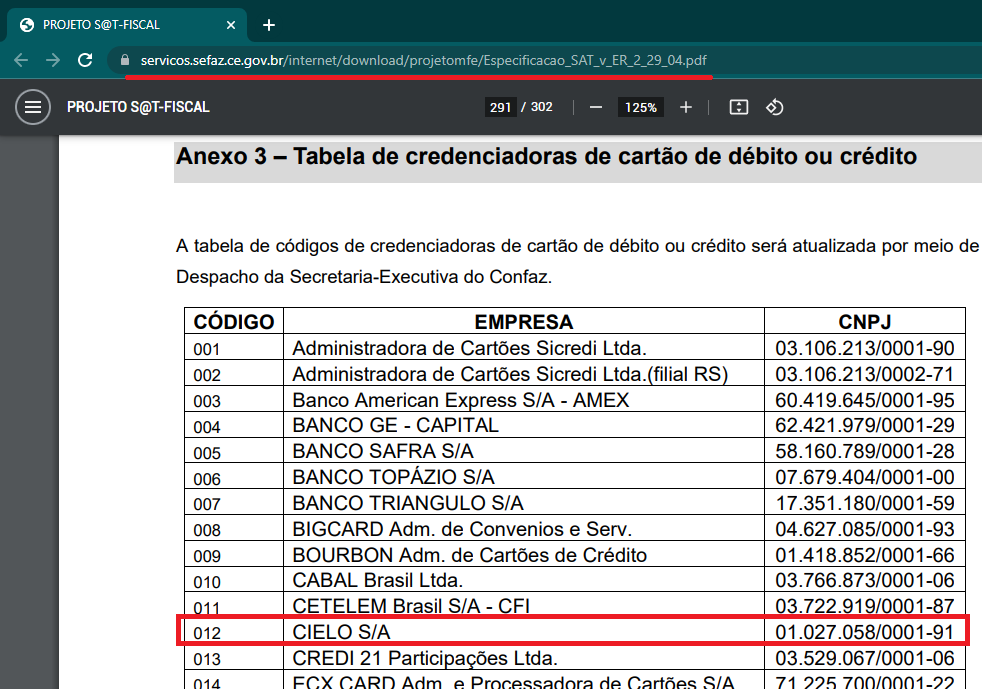
Task: Edit the 125% zoom level field
Action: (x=641, y=107)
